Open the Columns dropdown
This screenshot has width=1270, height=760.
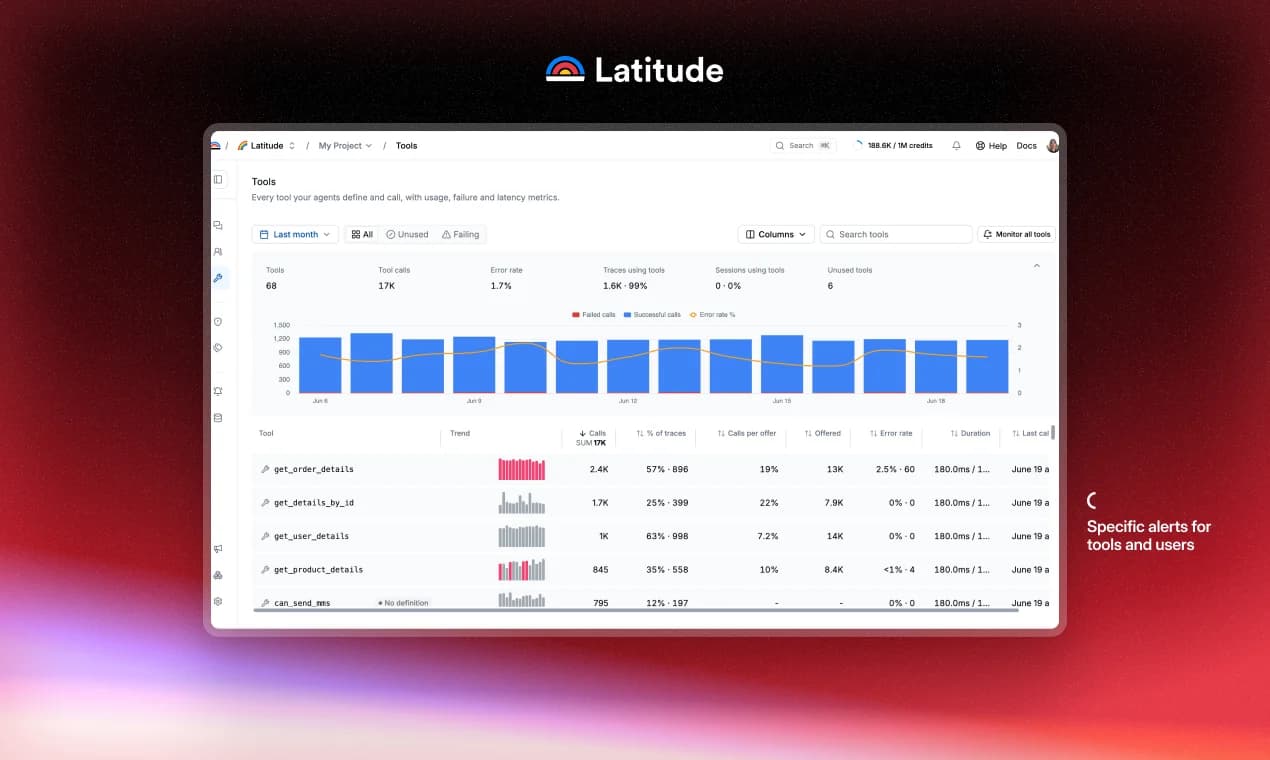(x=776, y=234)
